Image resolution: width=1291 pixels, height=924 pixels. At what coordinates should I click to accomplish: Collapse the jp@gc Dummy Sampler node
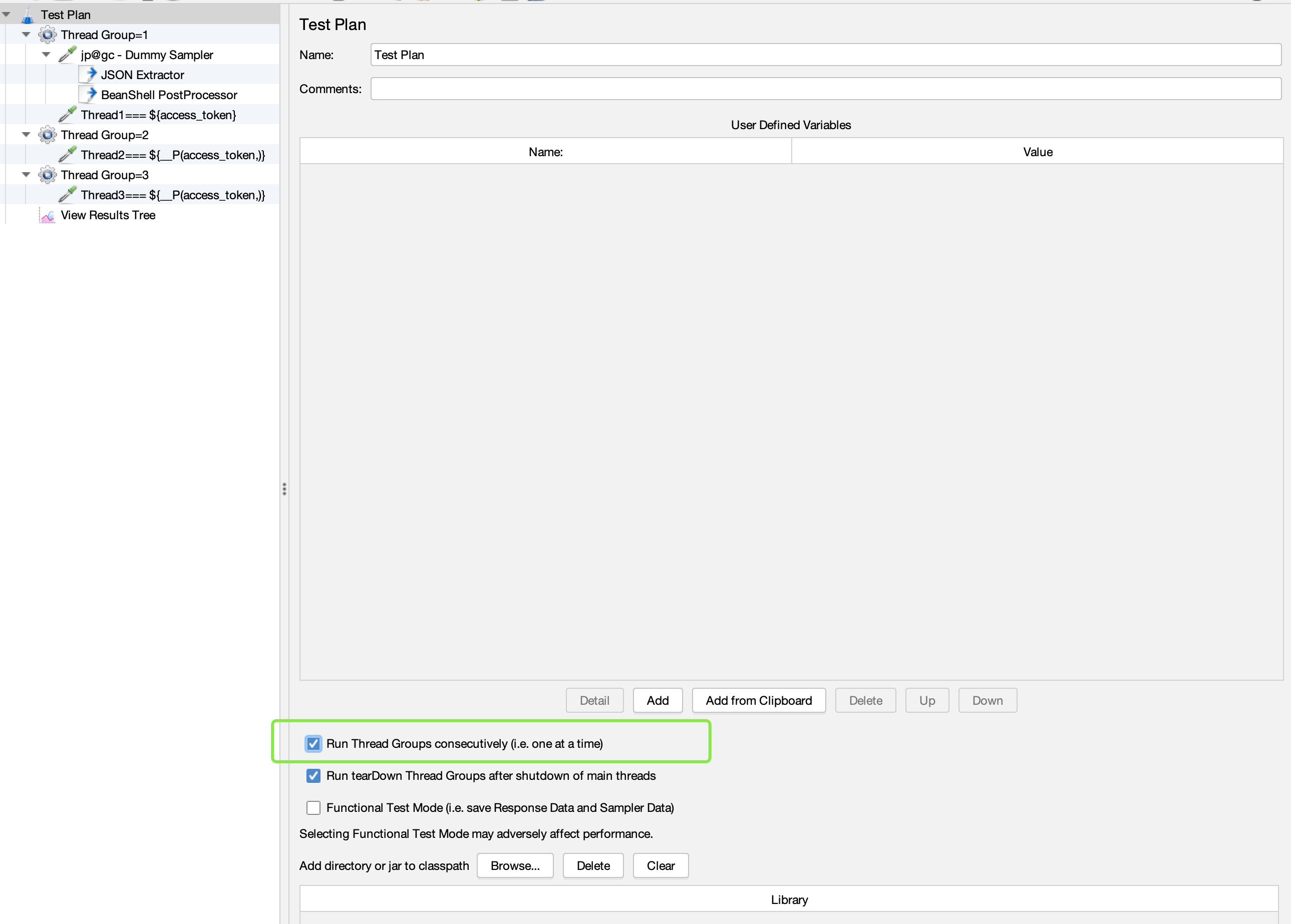pyautogui.click(x=46, y=55)
